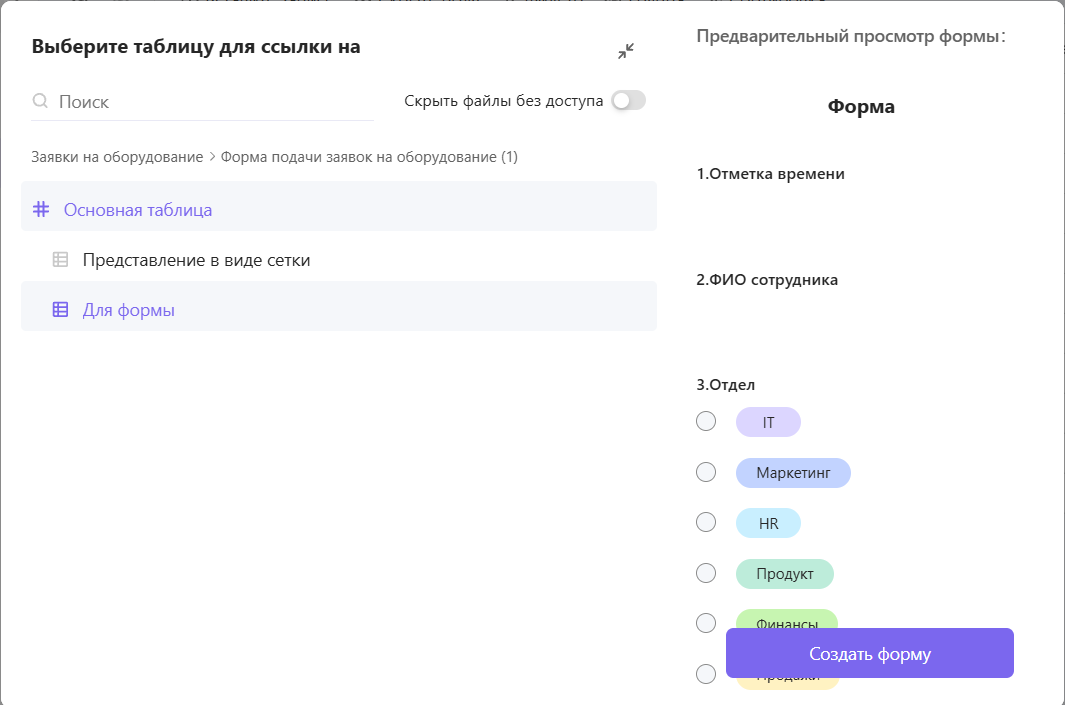Click the breadcrumb separator chevron
Viewport: 1065px width, 705px height.
pyautogui.click(x=212, y=157)
